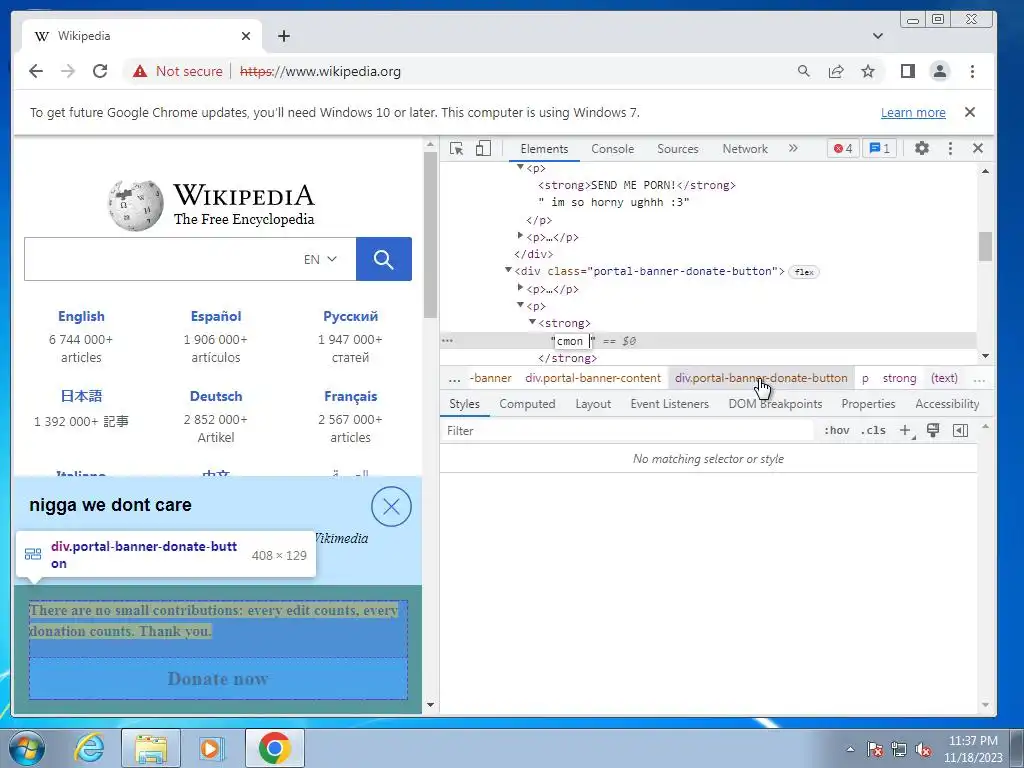Image resolution: width=1024 pixels, height=768 pixels.
Task: Open DevTools customize three-dot menu
Action: 950,148
